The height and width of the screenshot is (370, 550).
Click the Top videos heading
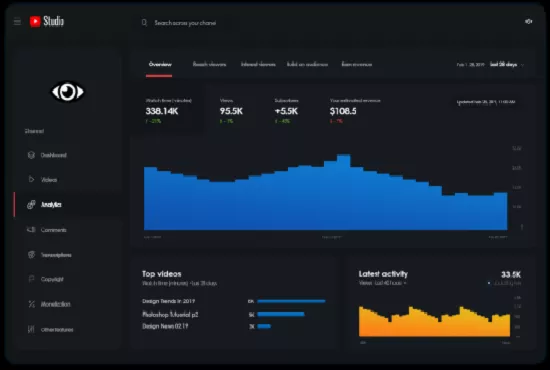162,274
